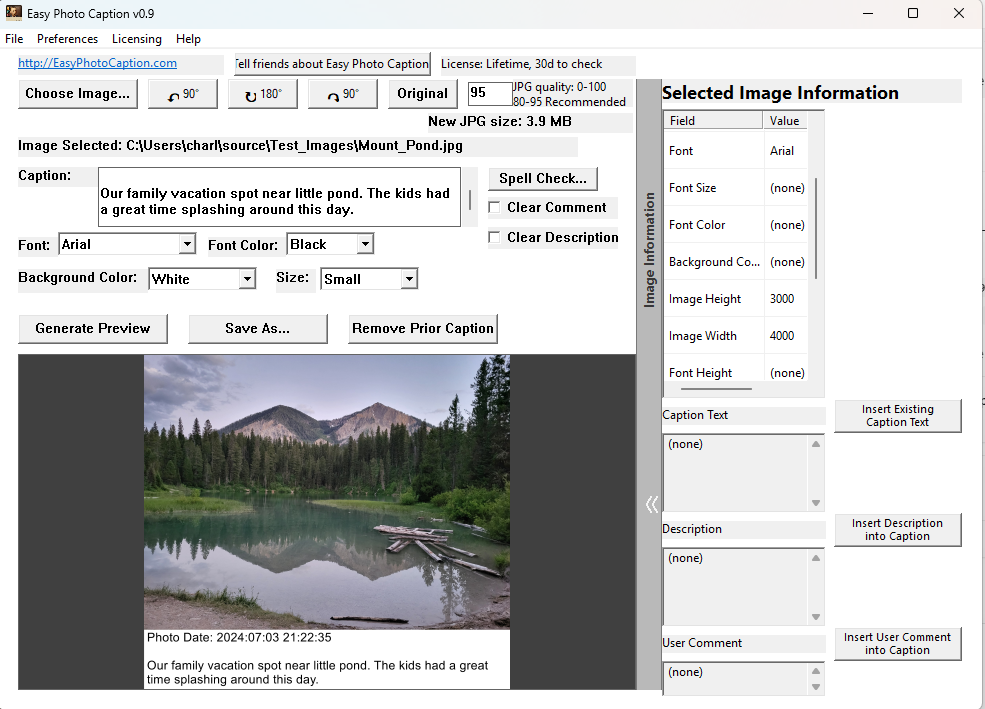Select the Font Height row
This screenshot has width=985, height=709.
coord(736,373)
